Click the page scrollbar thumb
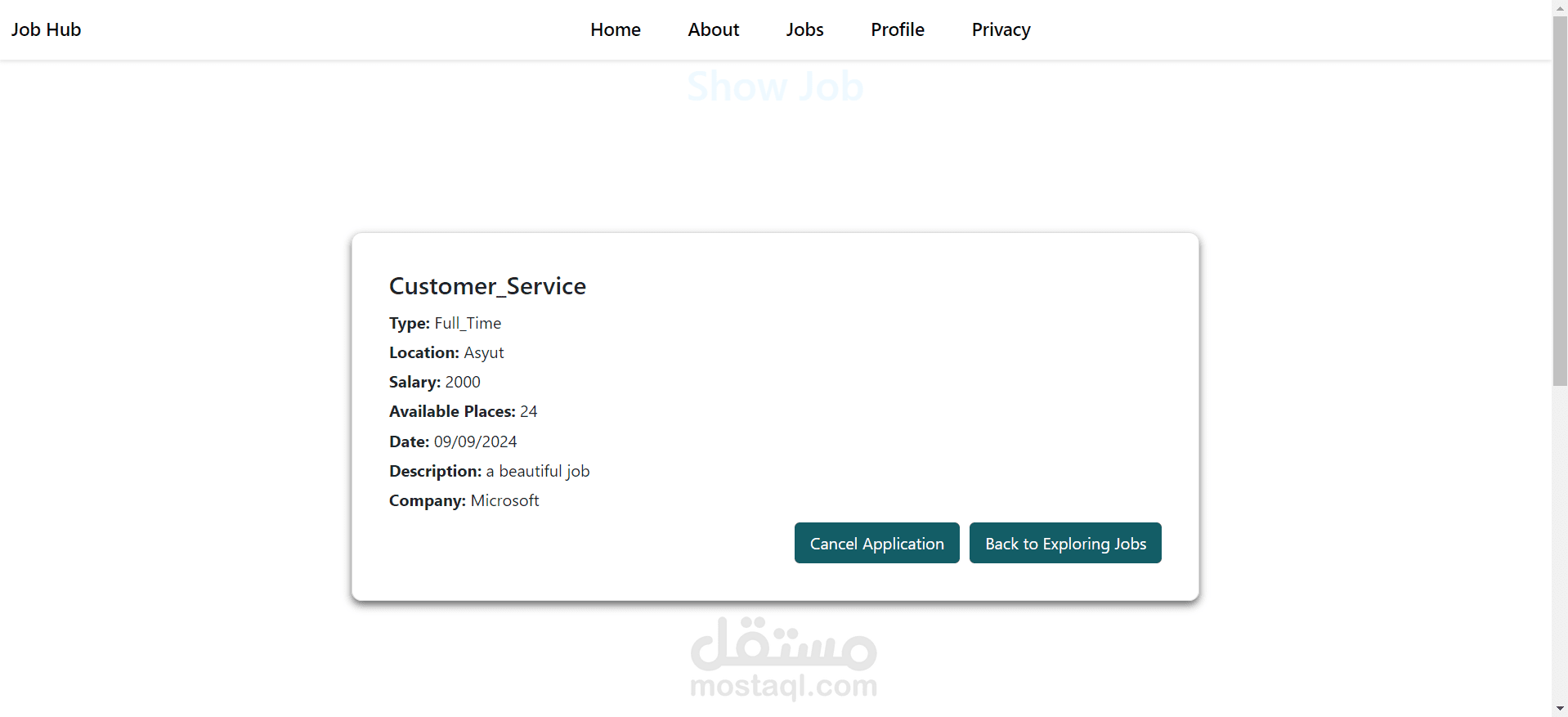Screen dimensions: 1568x717 [1560, 200]
